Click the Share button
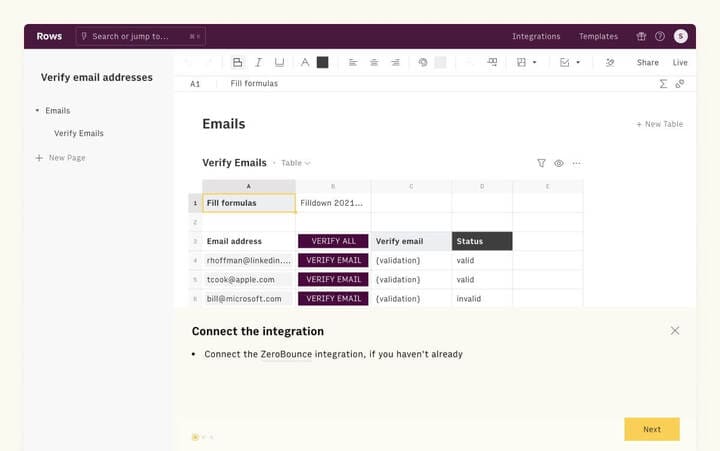The image size is (720, 451). pos(647,62)
